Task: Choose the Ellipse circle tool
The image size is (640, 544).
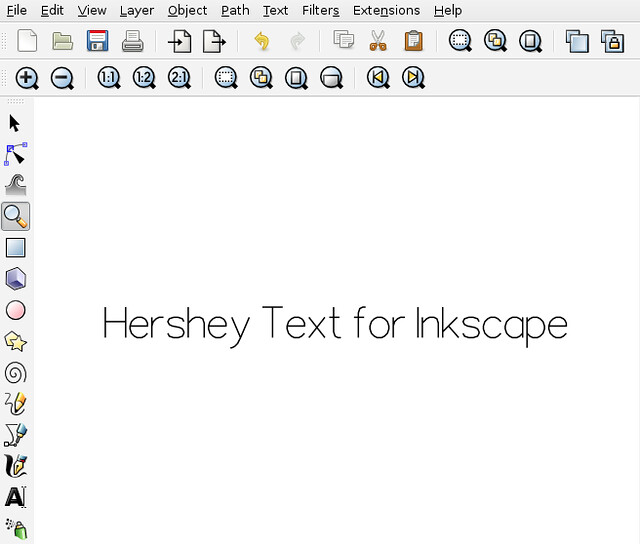Action: [x=15, y=310]
